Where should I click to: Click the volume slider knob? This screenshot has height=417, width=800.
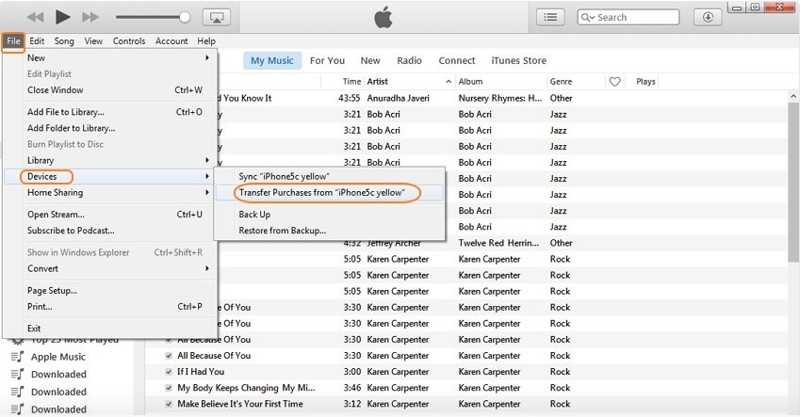tap(185, 17)
